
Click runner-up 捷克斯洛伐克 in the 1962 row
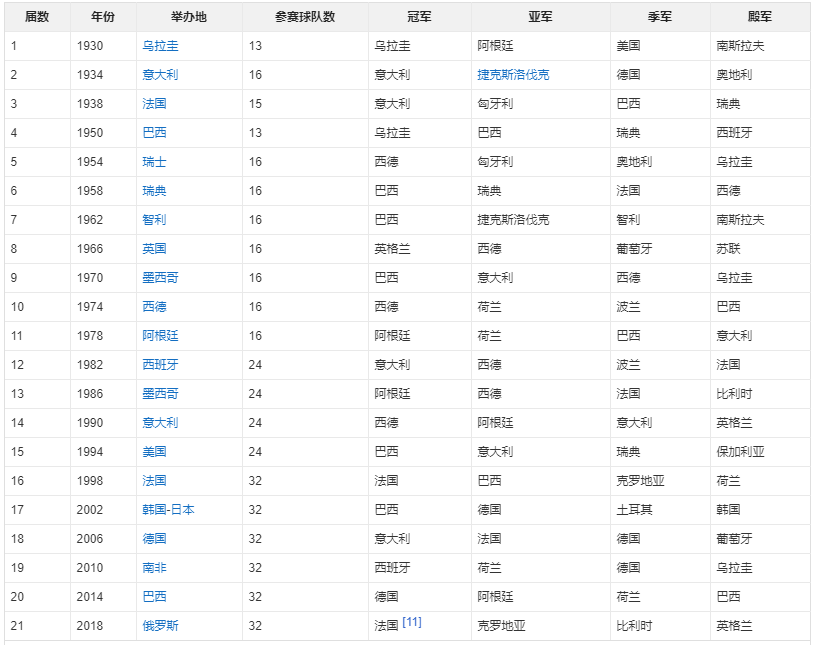(x=514, y=220)
